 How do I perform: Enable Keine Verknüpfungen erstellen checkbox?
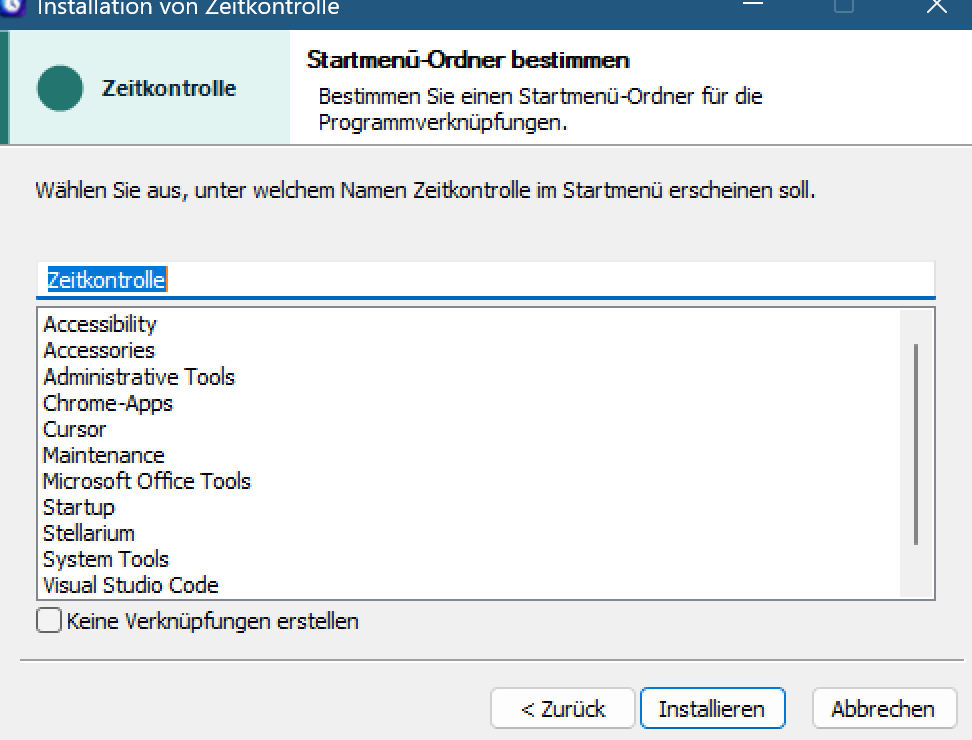49,620
